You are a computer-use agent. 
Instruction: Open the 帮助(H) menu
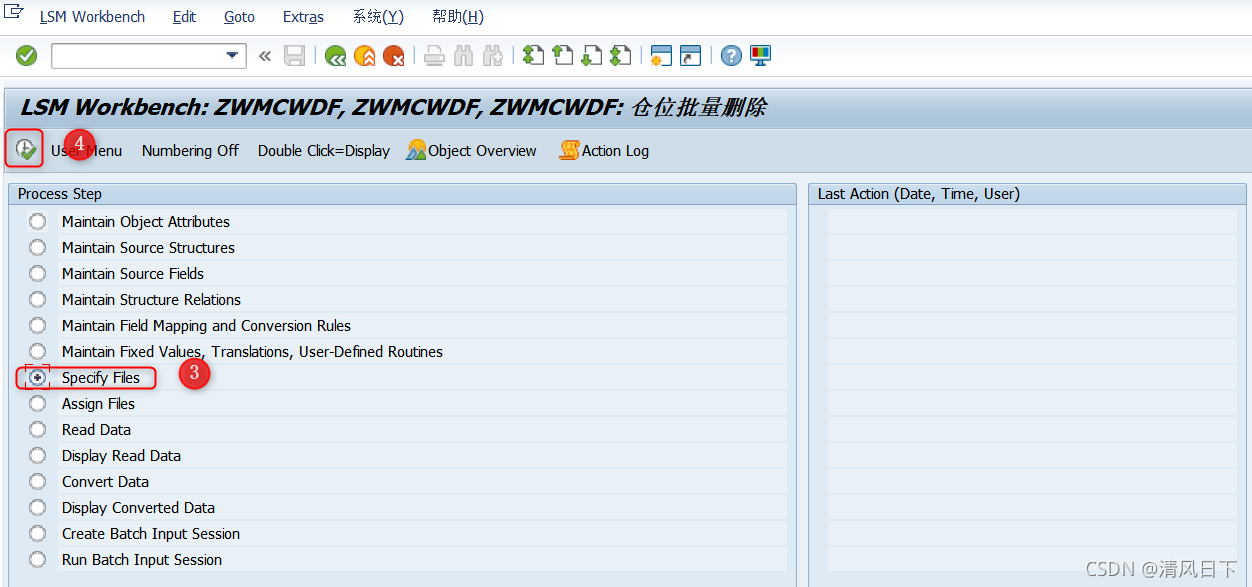(458, 17)
